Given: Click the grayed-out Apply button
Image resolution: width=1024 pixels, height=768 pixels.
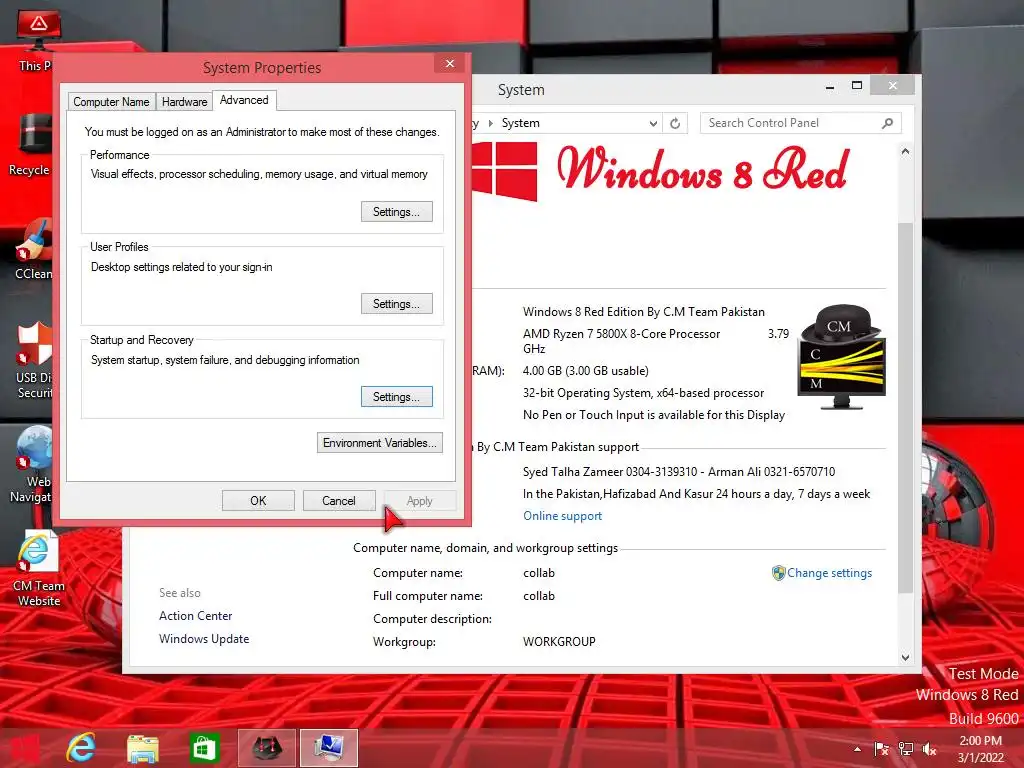Looking at the screenshot, I should point(419,501).
